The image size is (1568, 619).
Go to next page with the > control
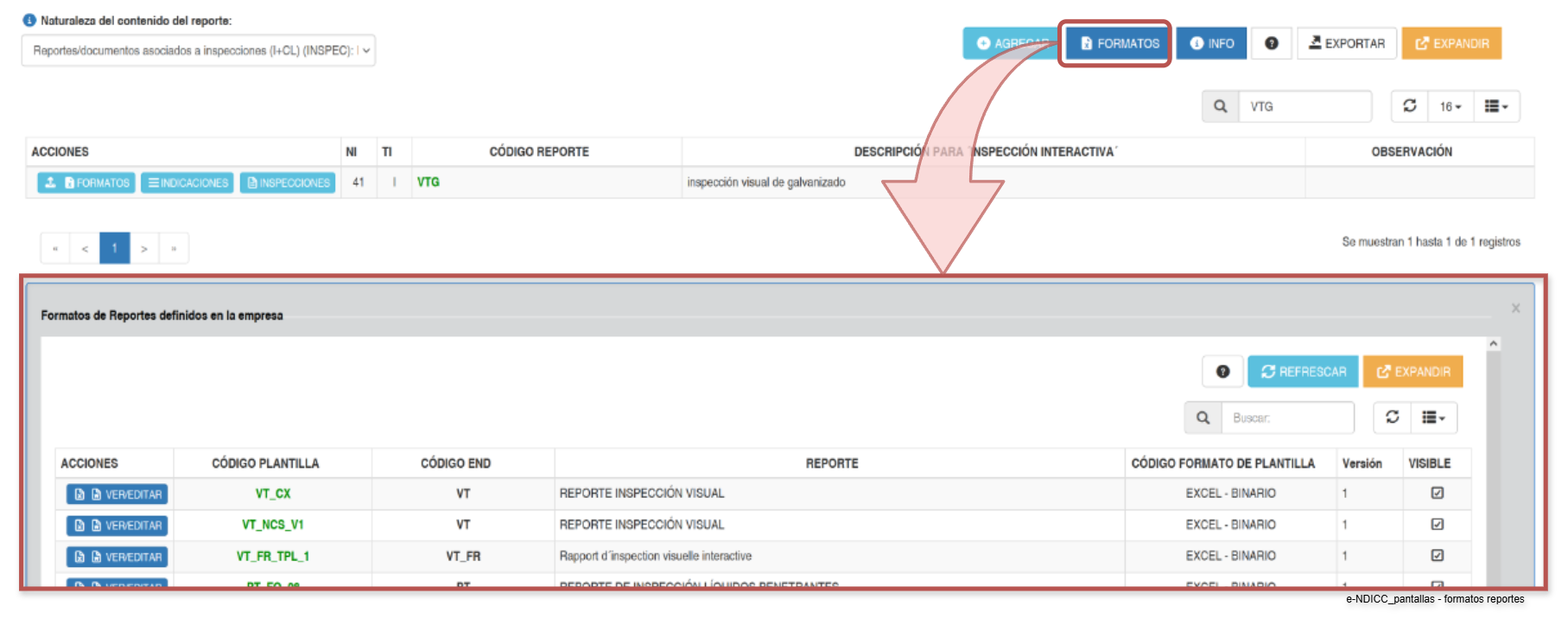coord(144,248)
